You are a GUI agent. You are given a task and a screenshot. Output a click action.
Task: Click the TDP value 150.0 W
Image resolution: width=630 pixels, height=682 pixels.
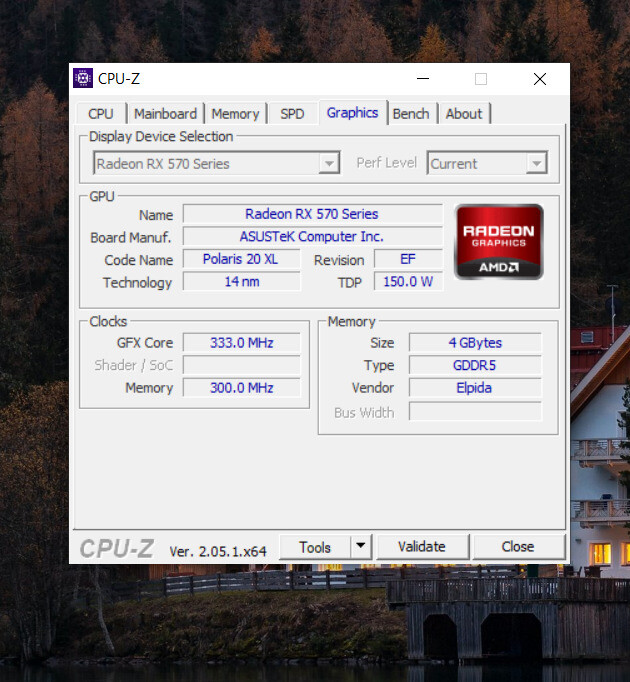tap(408, 282)
